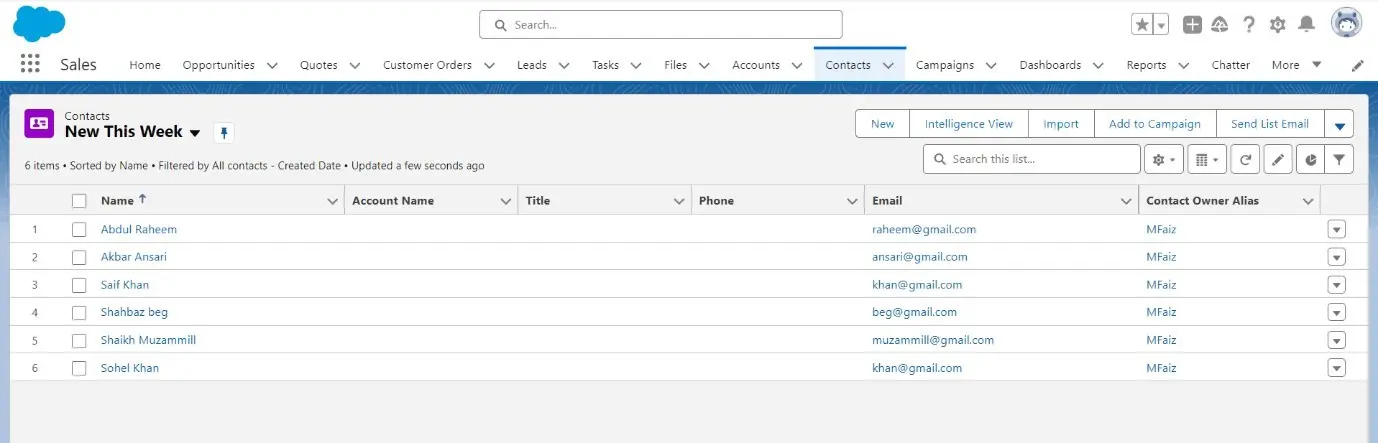The height and width of the screenshot is (443, 1378).
Task: Open the global actions plus icon
Action: tap(1192, 25)
